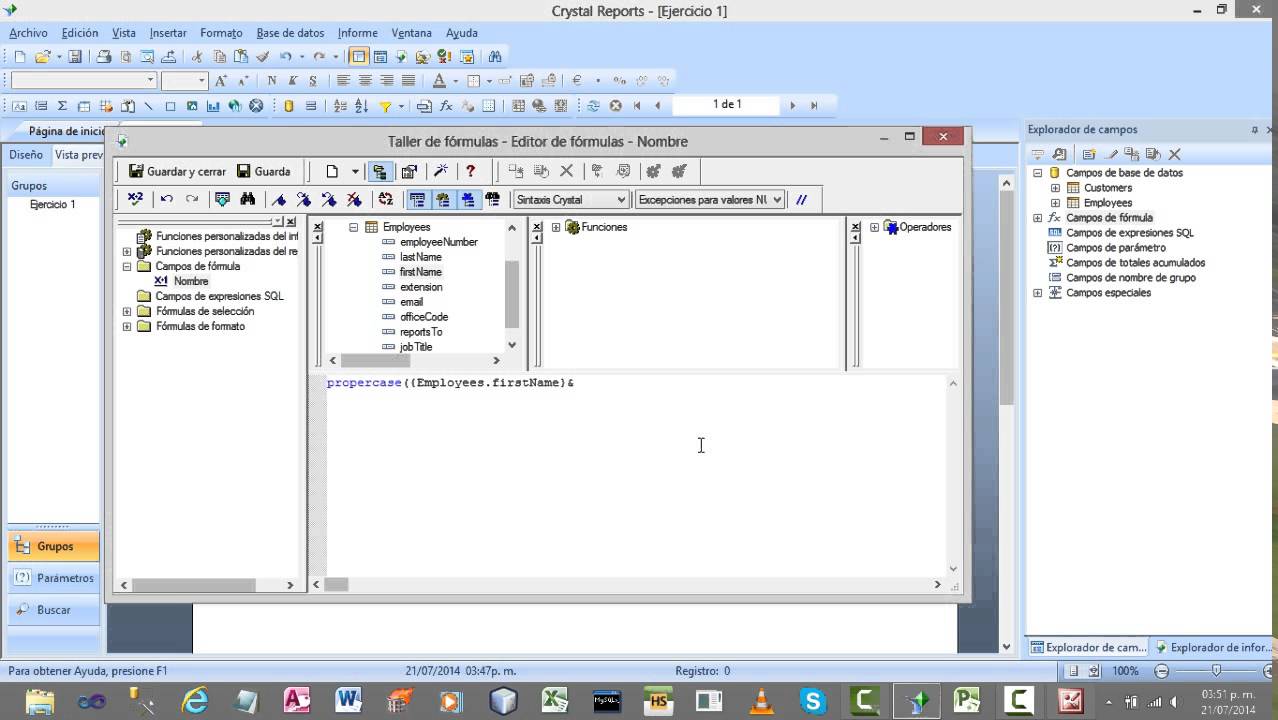The height and width of the screenshot is (720, 1278).
Task: Click the Formula Workshop fx toolbar icon
Action: pos(446,106)
